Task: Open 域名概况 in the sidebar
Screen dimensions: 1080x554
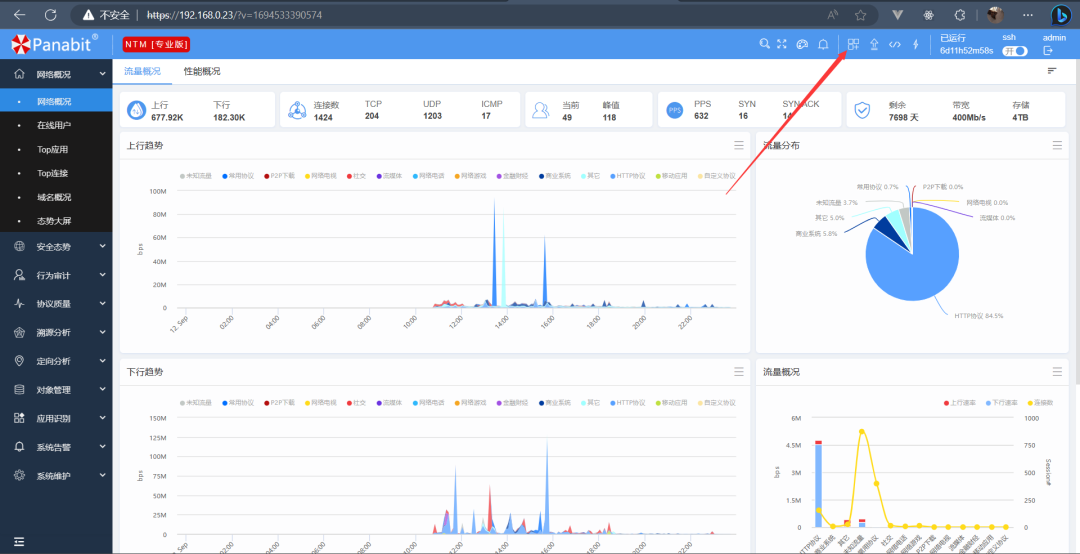Action: [x=56, y=197]
